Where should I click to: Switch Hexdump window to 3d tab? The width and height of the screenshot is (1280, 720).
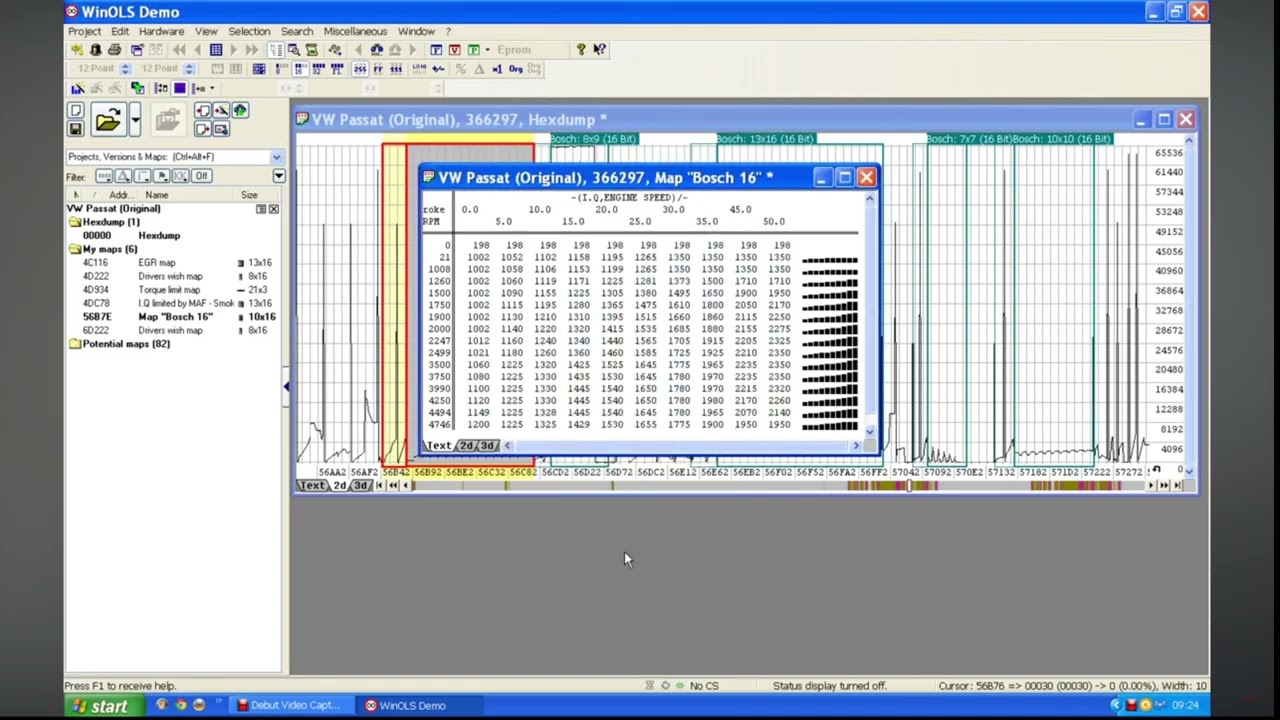(x=361, y=486)
